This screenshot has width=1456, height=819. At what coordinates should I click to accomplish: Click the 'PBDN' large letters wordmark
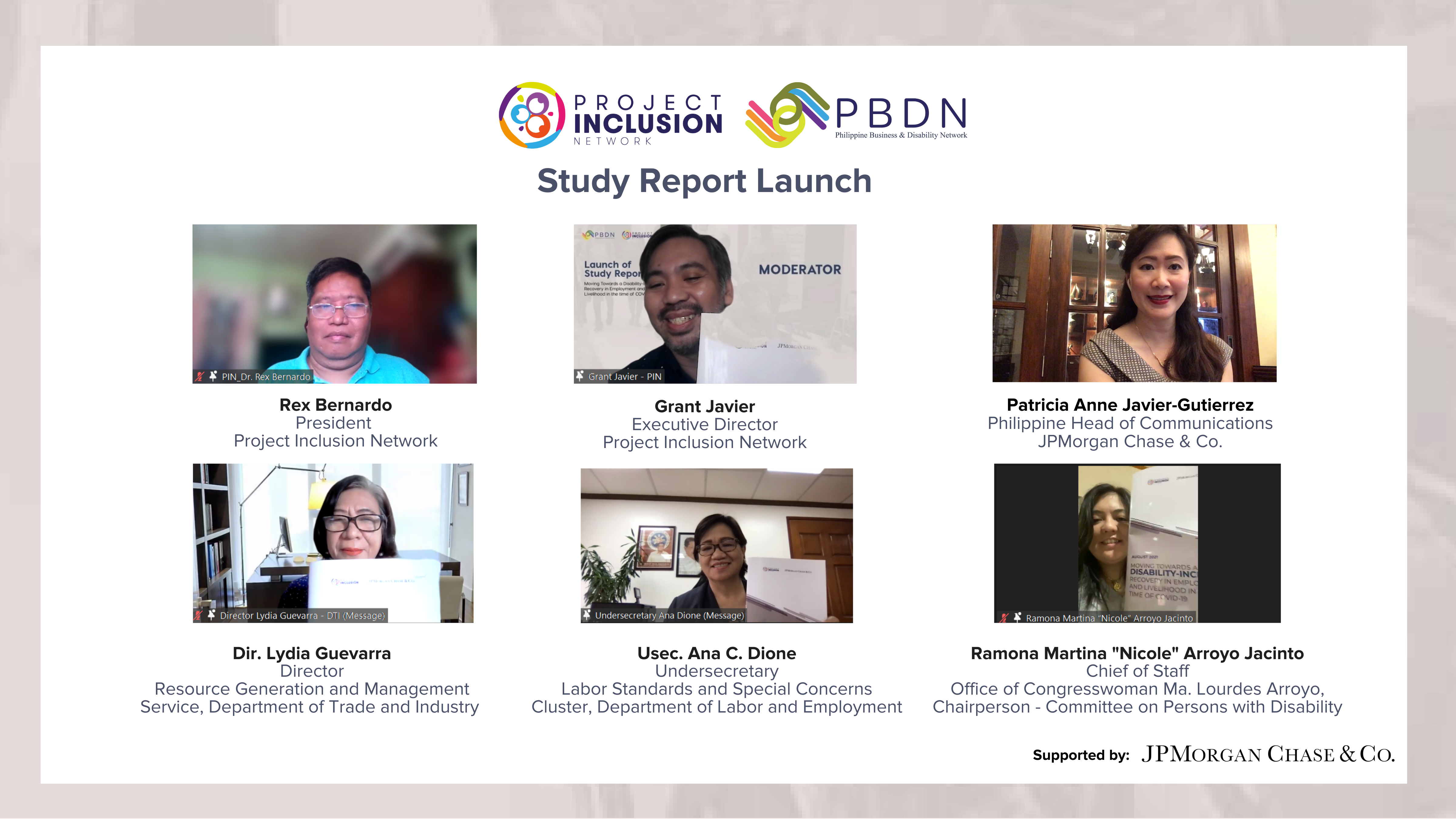(901, 113)
